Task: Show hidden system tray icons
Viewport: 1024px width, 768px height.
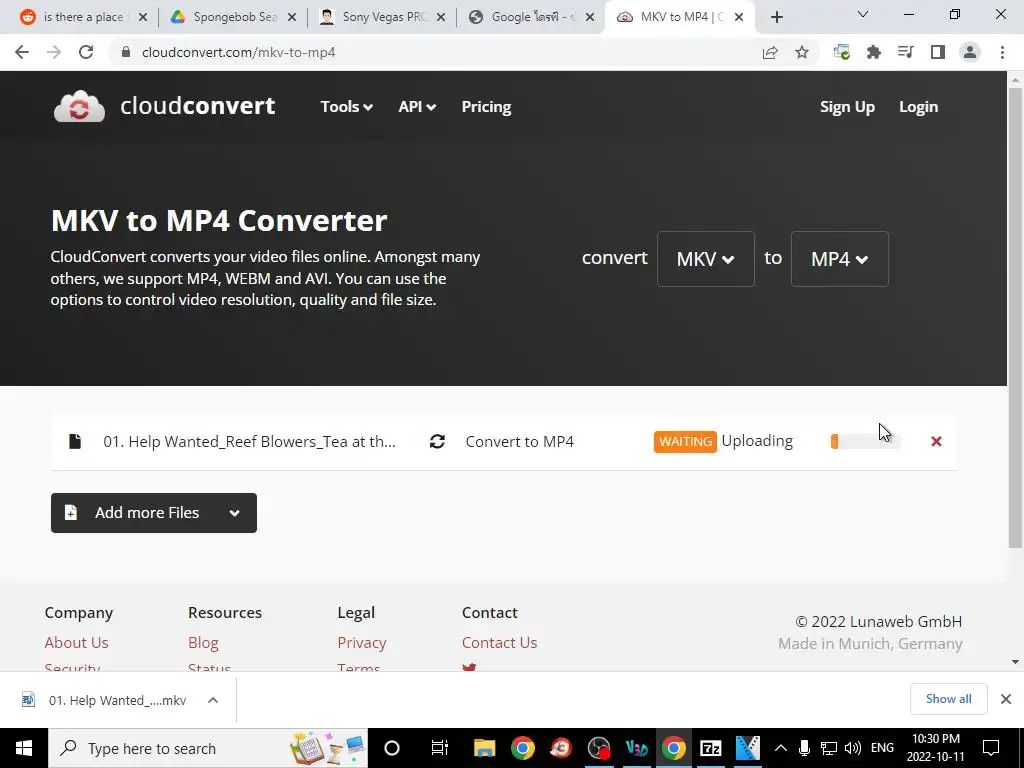Action: click(780, 748)
